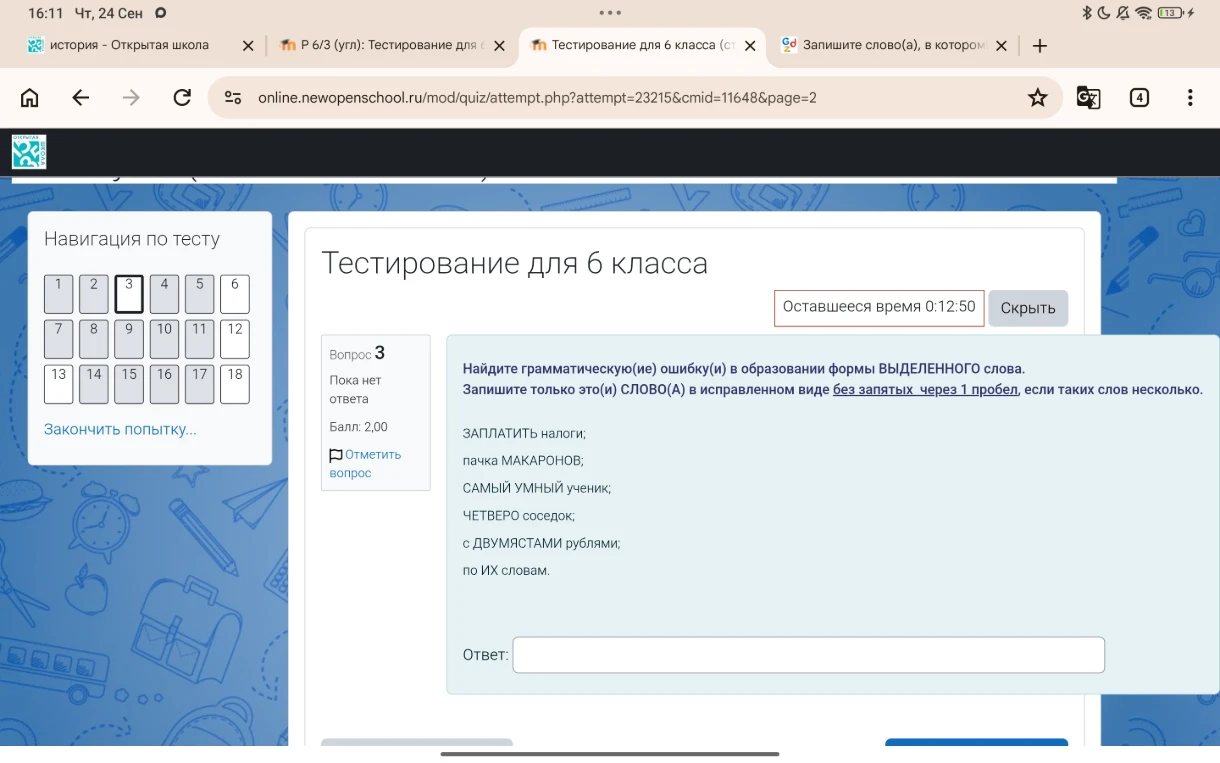This screenshot has width=1220, height=763.
Task: Click the text 'ЗАПЛАТИТЬ налоги;'
Action: [524, 434]
